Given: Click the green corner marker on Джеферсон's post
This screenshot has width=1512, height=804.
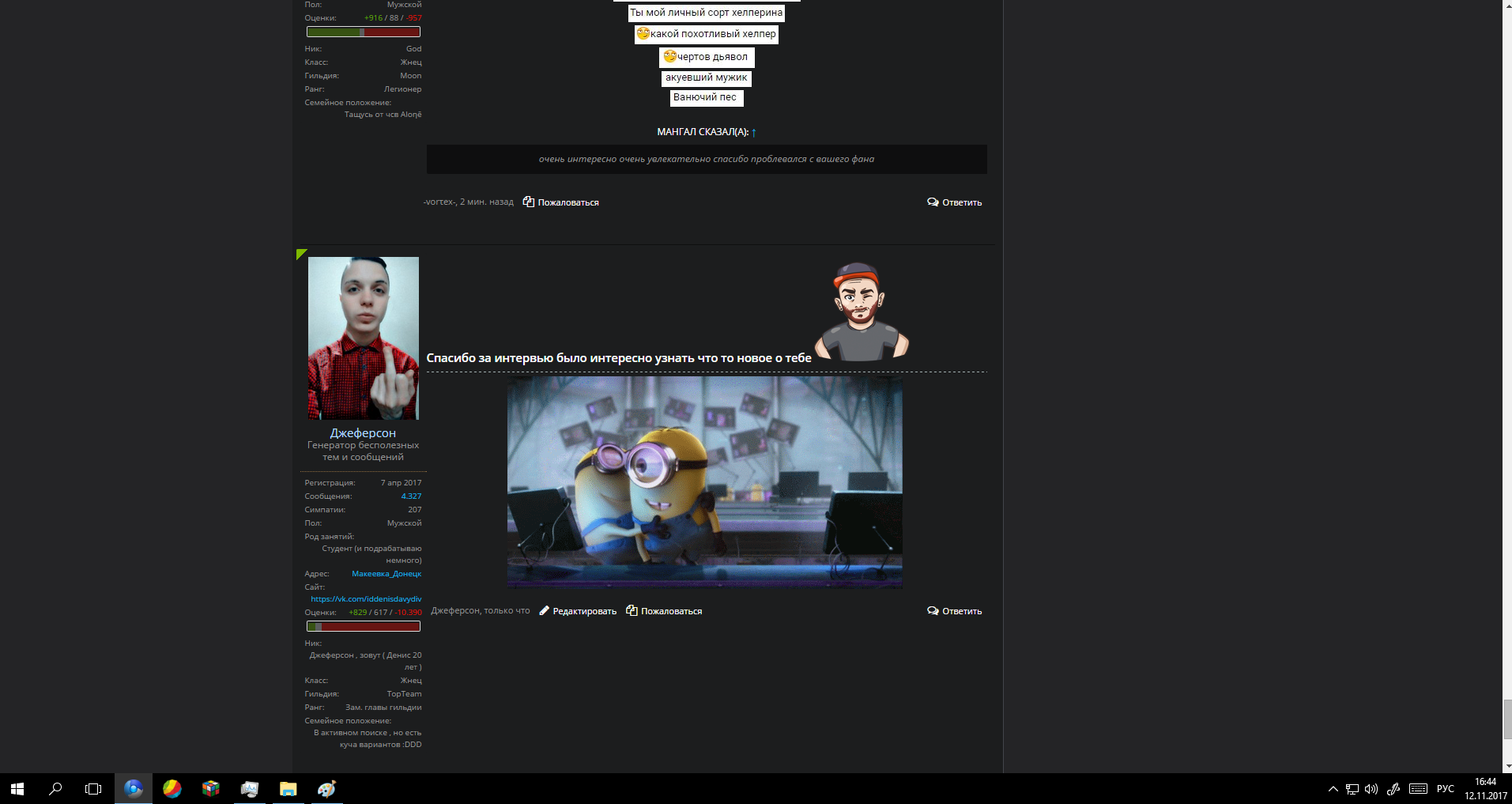Looking at the screenshot, I should [300, 253].
